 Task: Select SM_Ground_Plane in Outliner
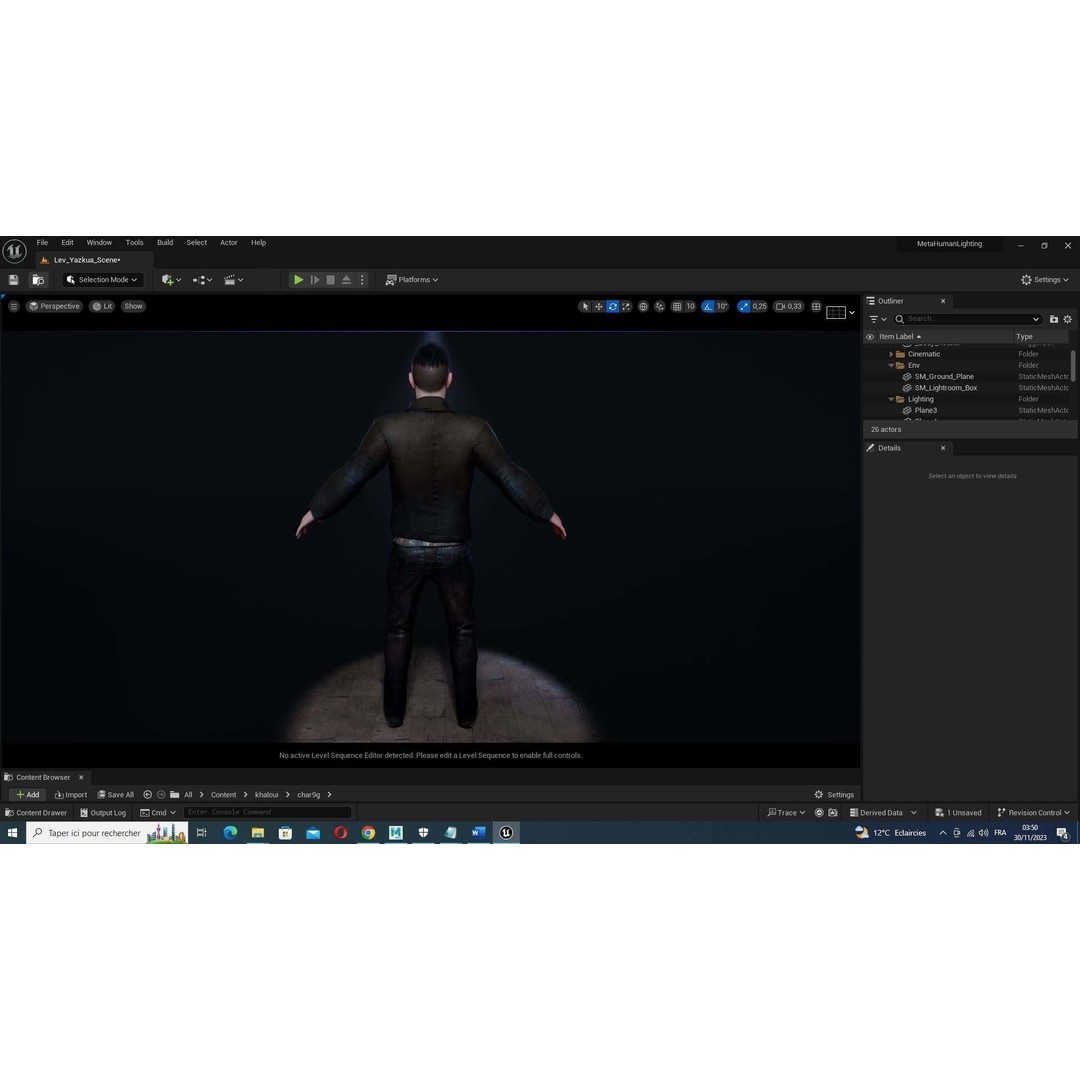point(944,377)
